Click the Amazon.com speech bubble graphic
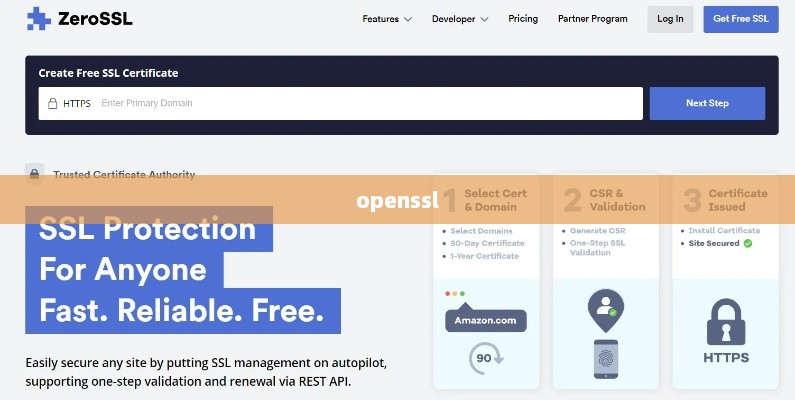795x400 pixels. coord(486,319)
